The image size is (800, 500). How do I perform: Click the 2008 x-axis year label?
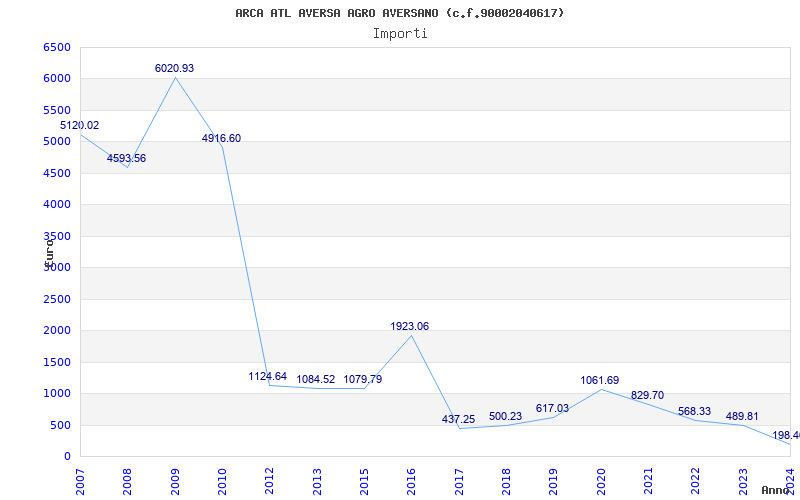[127, 482]
